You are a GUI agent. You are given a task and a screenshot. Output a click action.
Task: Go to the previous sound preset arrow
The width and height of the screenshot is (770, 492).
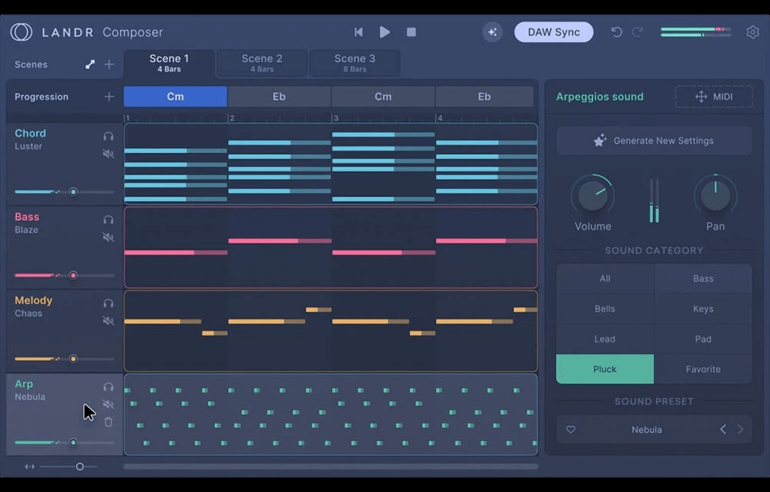tap(723, 429)
